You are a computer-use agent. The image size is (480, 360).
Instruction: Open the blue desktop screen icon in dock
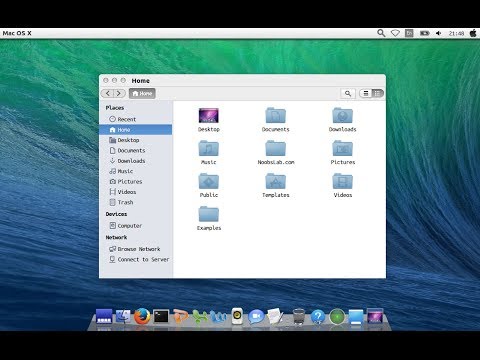point(356,317)
